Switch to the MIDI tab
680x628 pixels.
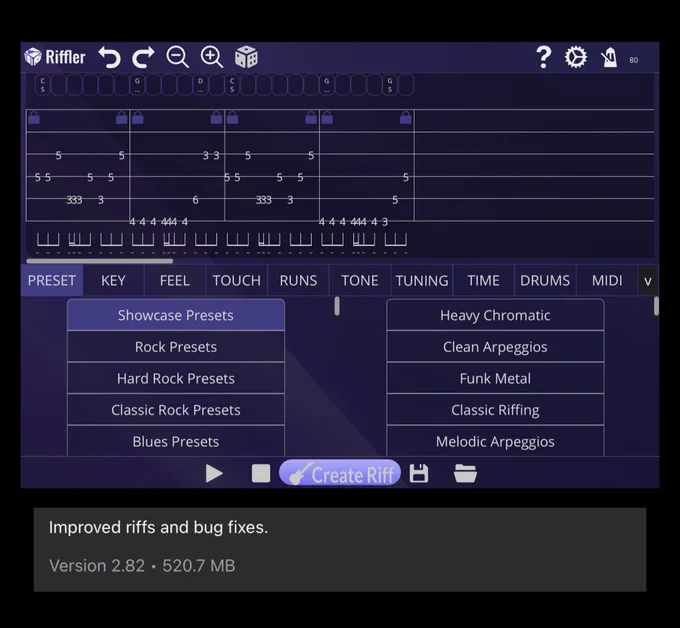607,281
